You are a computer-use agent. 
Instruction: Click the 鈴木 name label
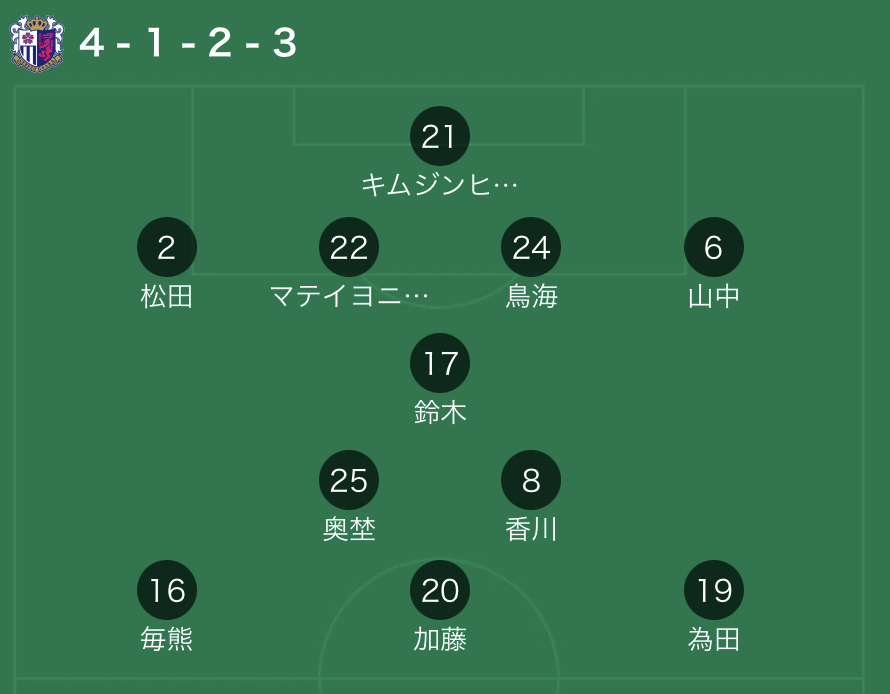(440, 412)
